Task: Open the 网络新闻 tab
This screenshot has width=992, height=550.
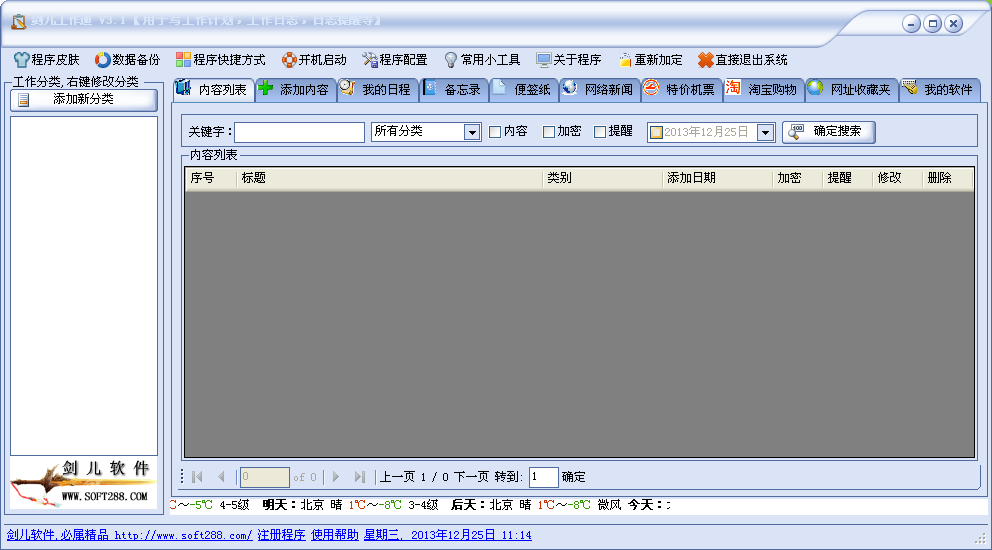Action: pos(599,90)
